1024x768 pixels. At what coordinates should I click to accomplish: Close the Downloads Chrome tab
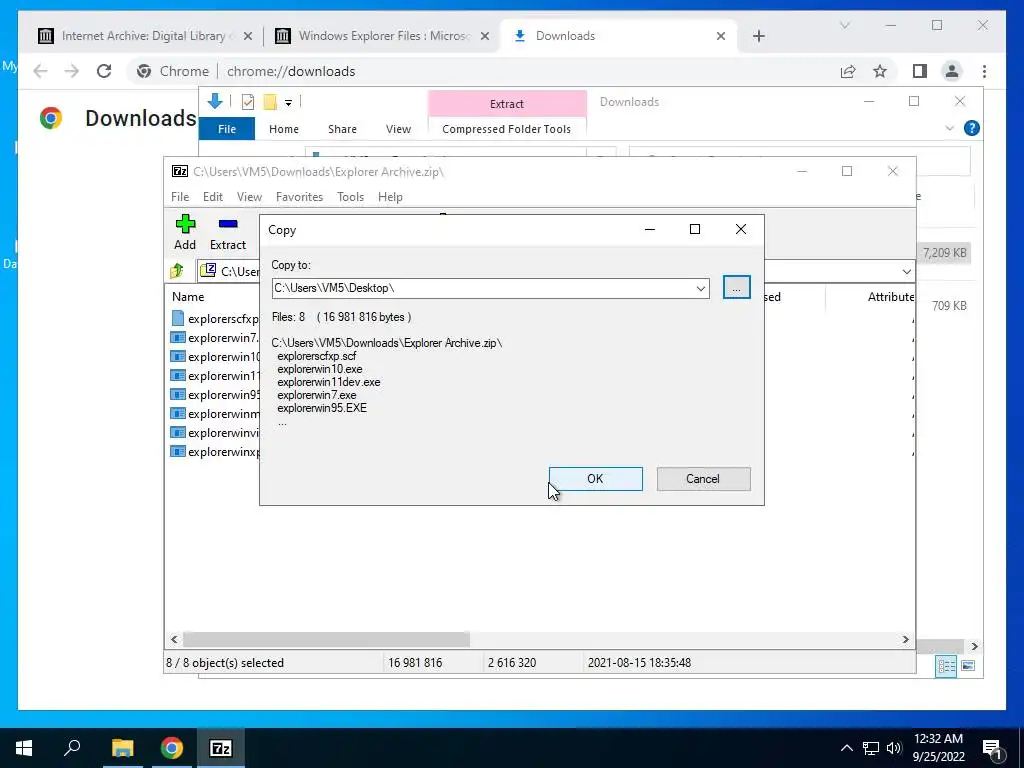point(720,36)
